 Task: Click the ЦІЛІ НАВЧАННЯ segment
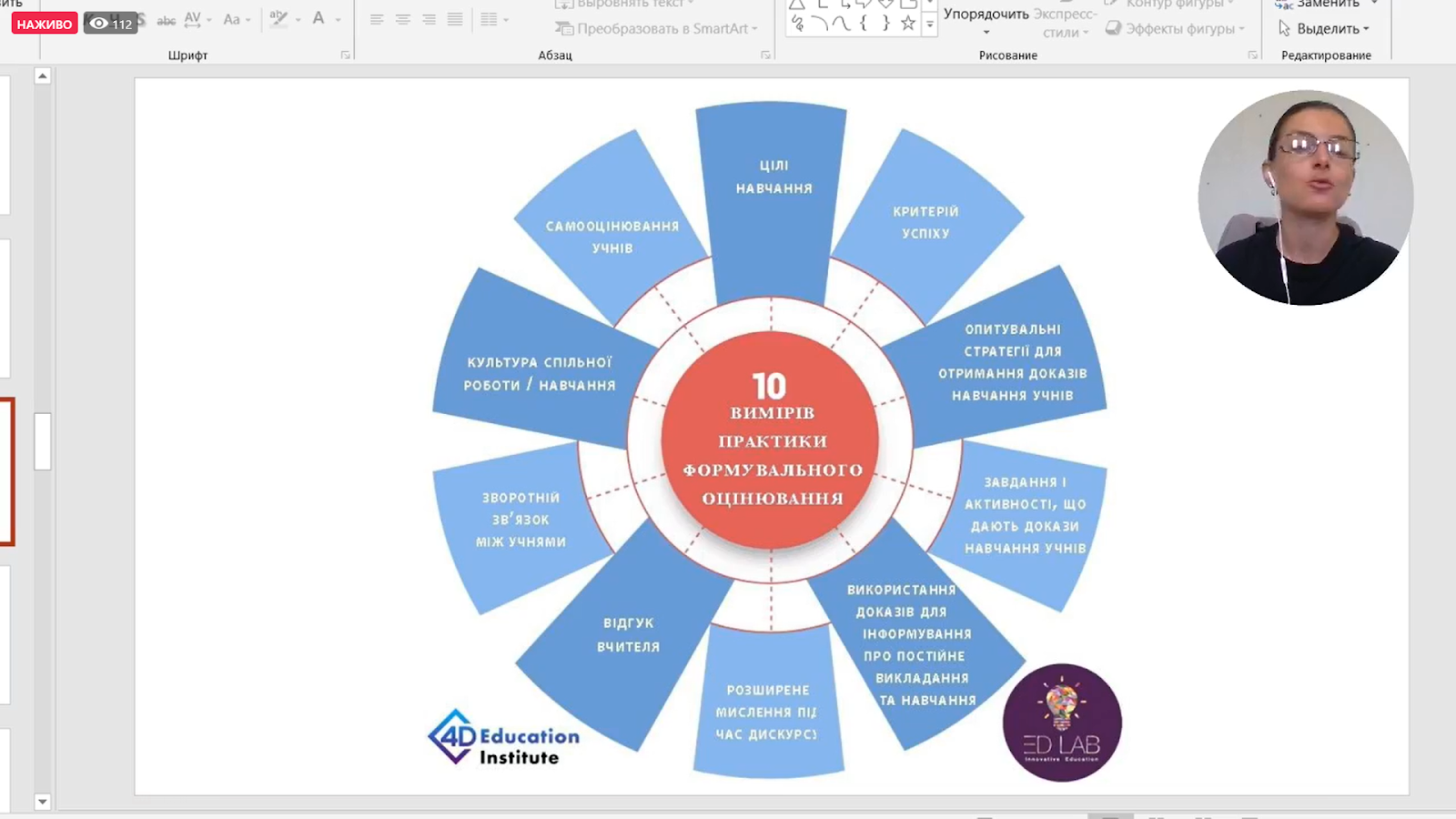tap(773, 205)
